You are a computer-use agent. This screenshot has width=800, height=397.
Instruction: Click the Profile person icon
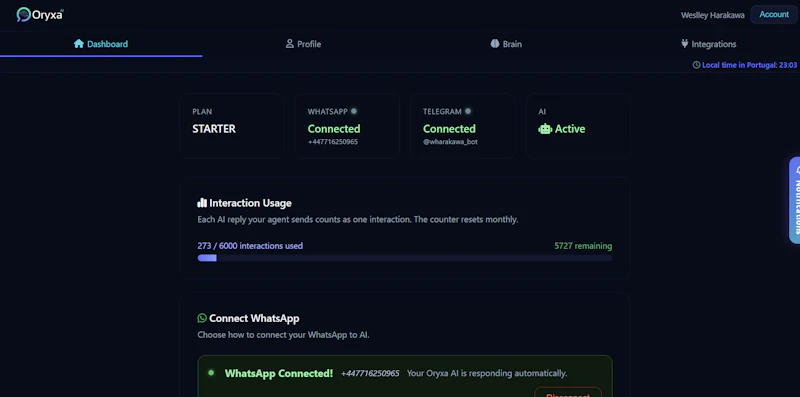pyautogui.click(x=290, y=44)
